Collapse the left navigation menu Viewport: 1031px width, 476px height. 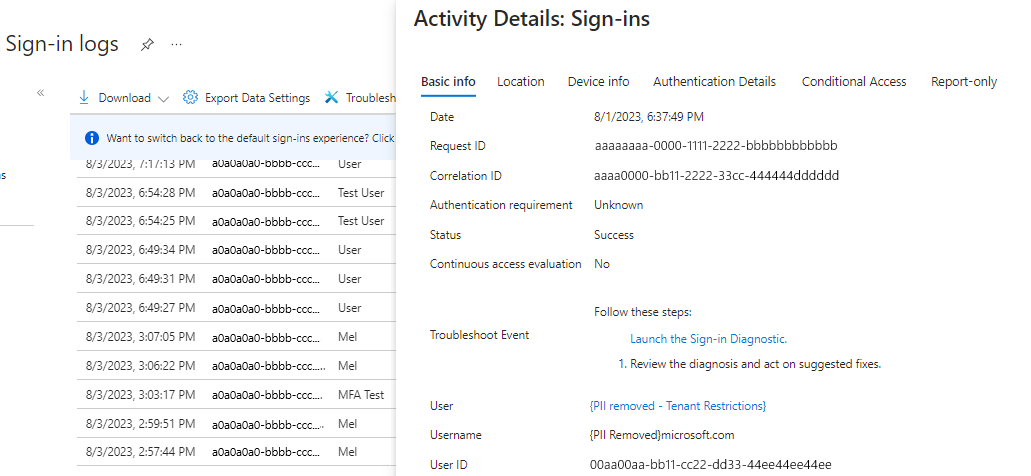[41, 92]
